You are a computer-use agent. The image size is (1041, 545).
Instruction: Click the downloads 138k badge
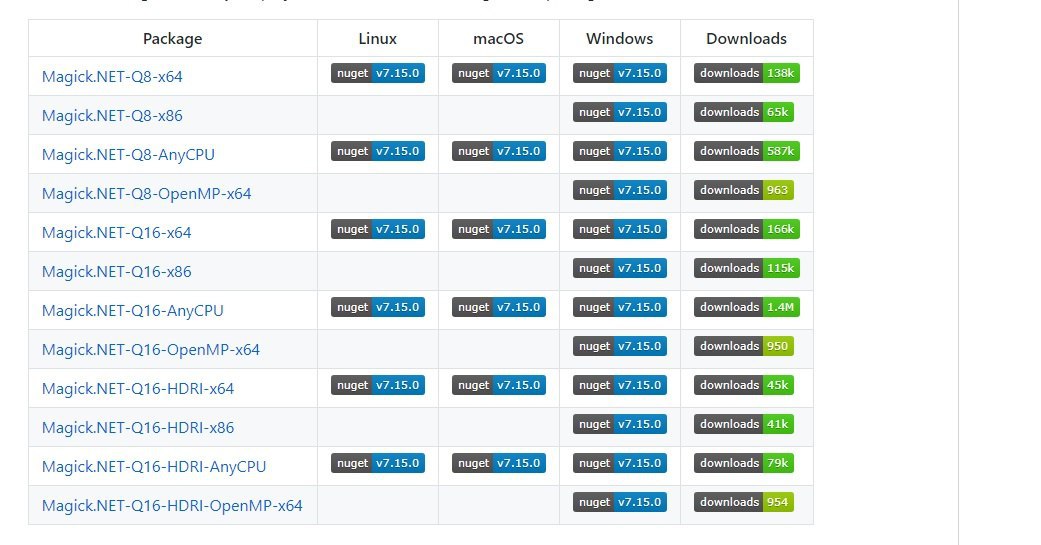coord(747,73)
